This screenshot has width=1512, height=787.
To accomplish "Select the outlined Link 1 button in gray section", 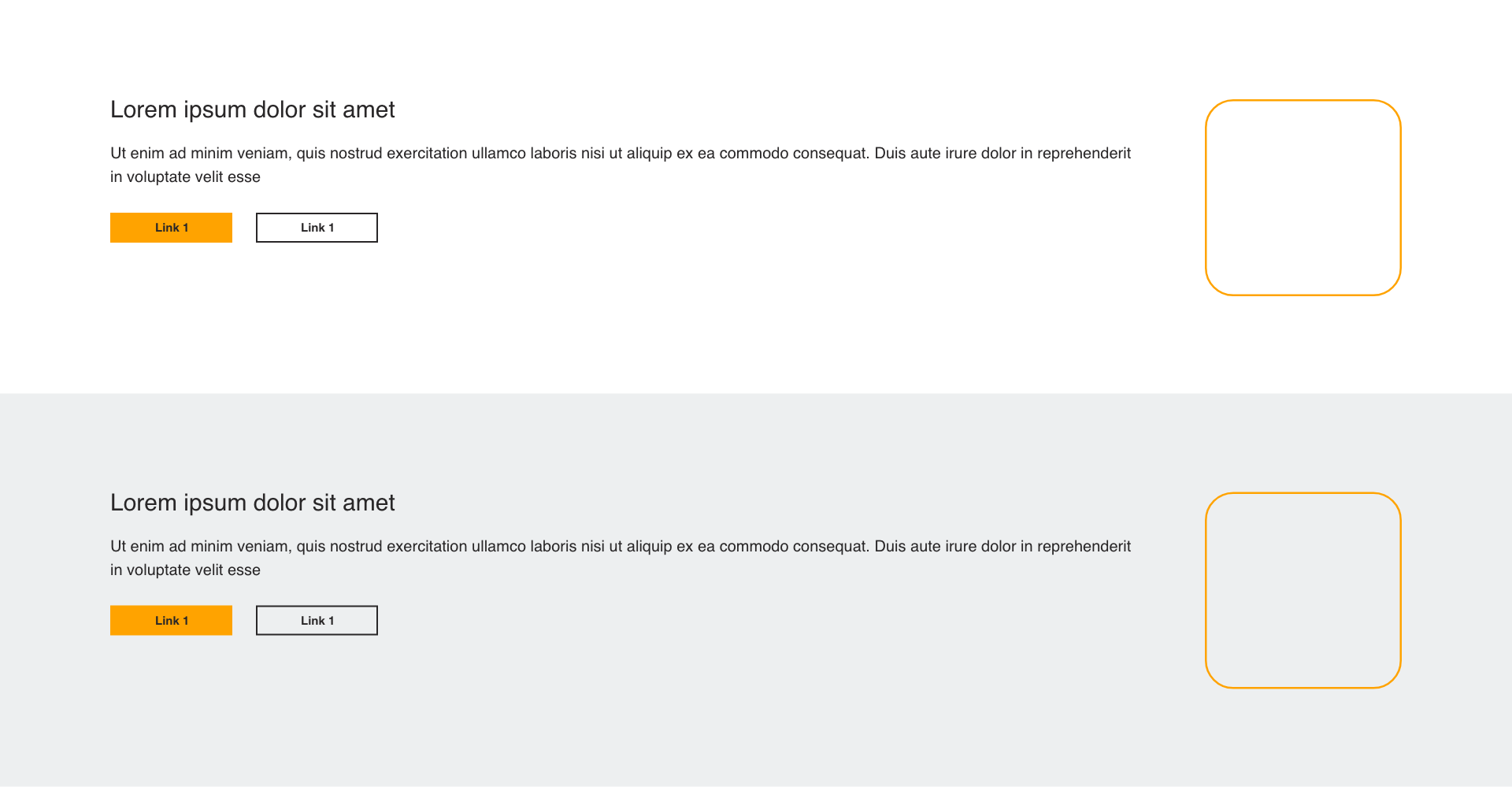I will tap(317, 621).
